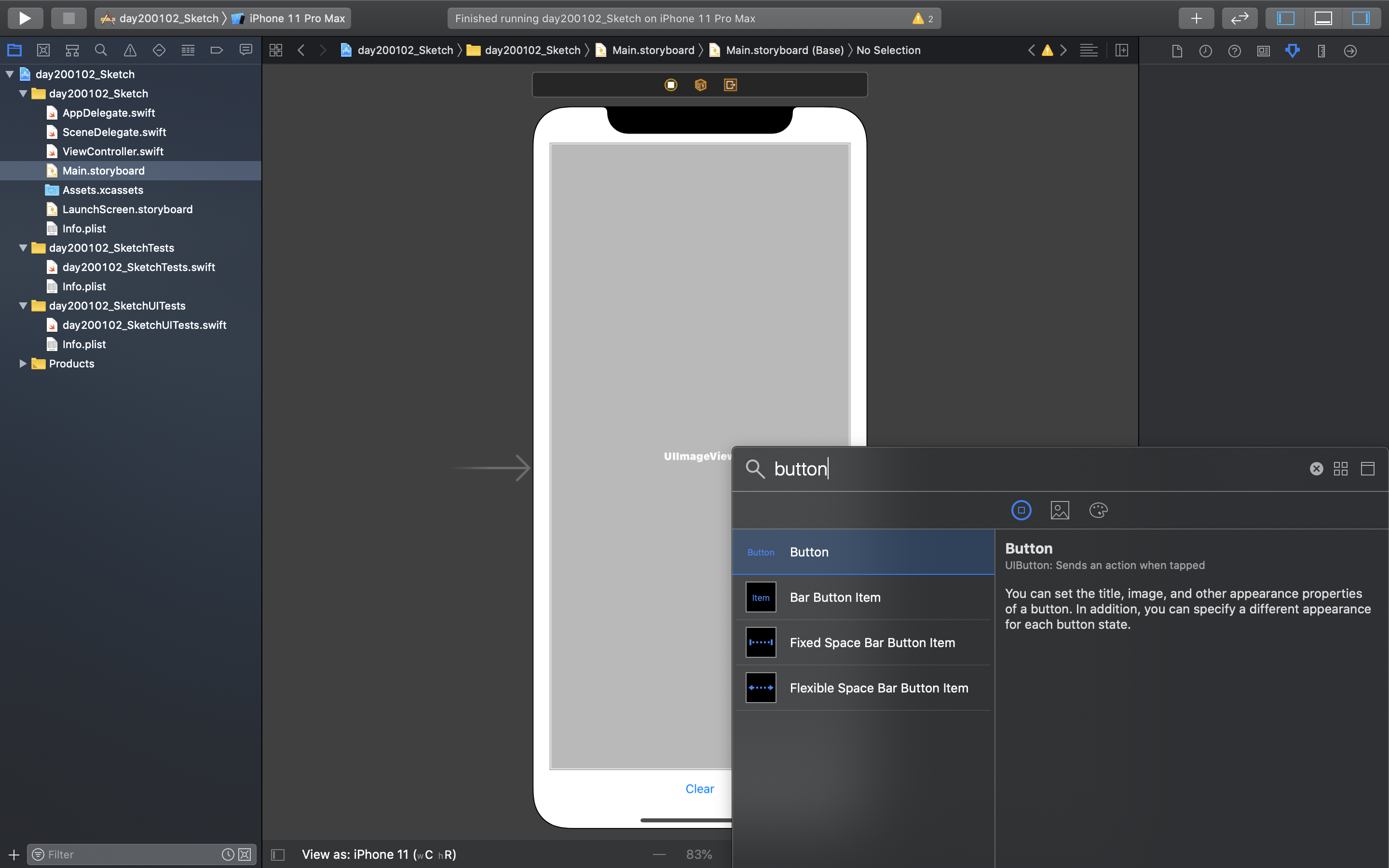This screenshot has width=1389, height=868.
Task: Open the Size inspector ruler icon
Action: pyautogui.click(x=1321, y=51)
